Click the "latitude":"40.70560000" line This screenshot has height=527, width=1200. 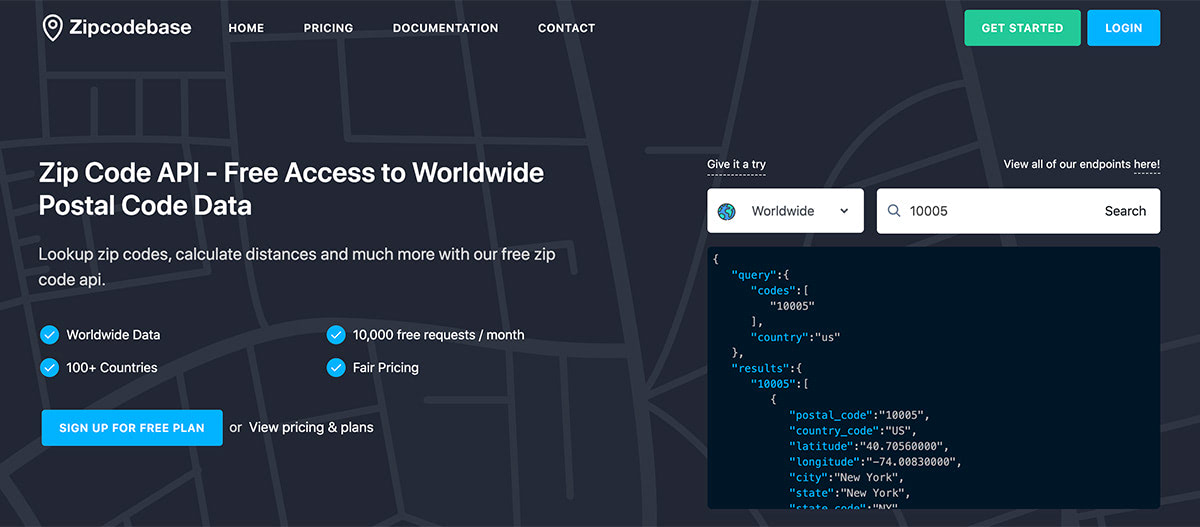[868, 446]
